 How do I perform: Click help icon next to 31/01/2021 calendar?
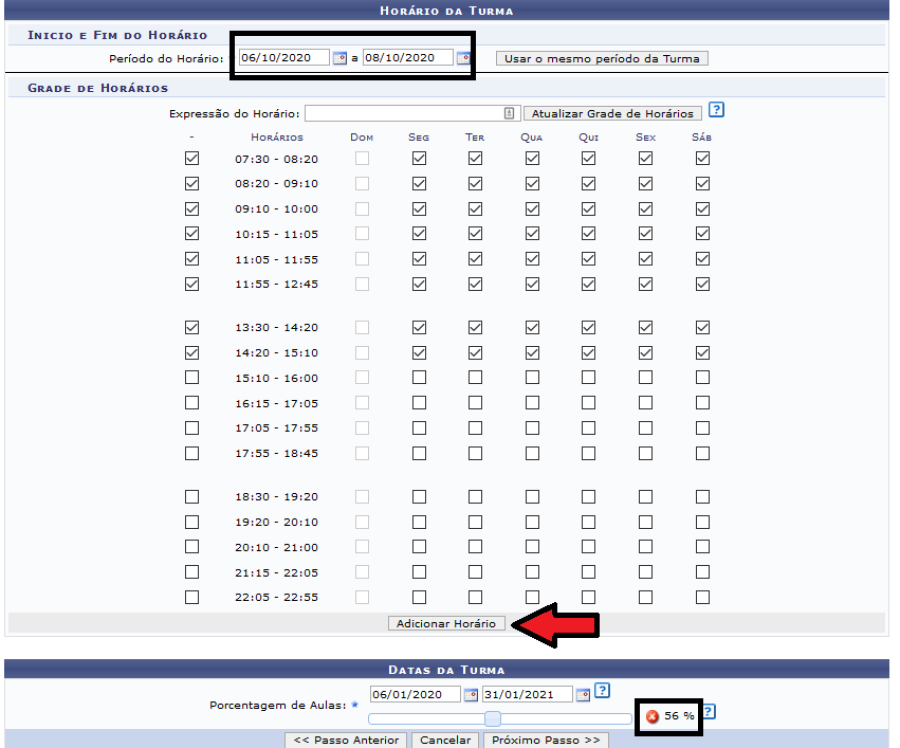click(x=601, y=692)
